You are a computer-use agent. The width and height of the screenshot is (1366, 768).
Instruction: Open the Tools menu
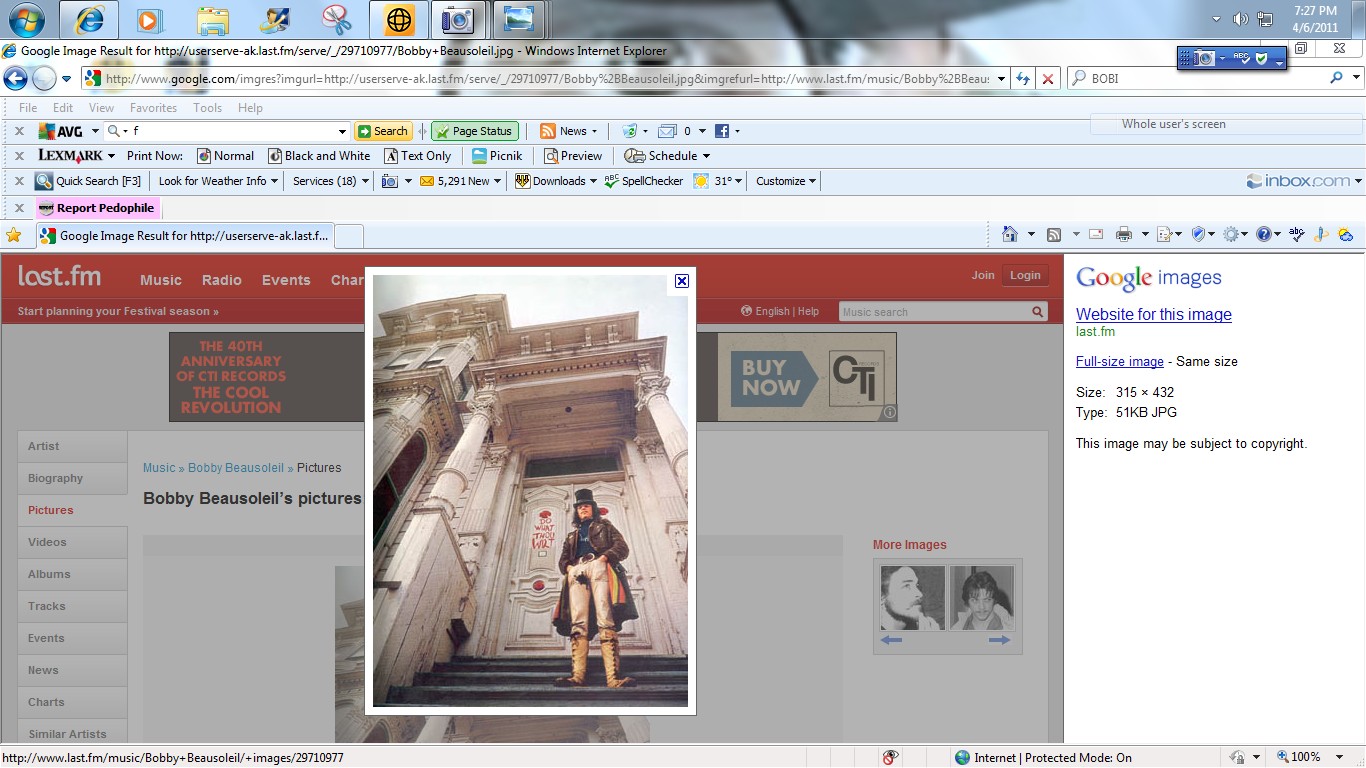(207, 108)
